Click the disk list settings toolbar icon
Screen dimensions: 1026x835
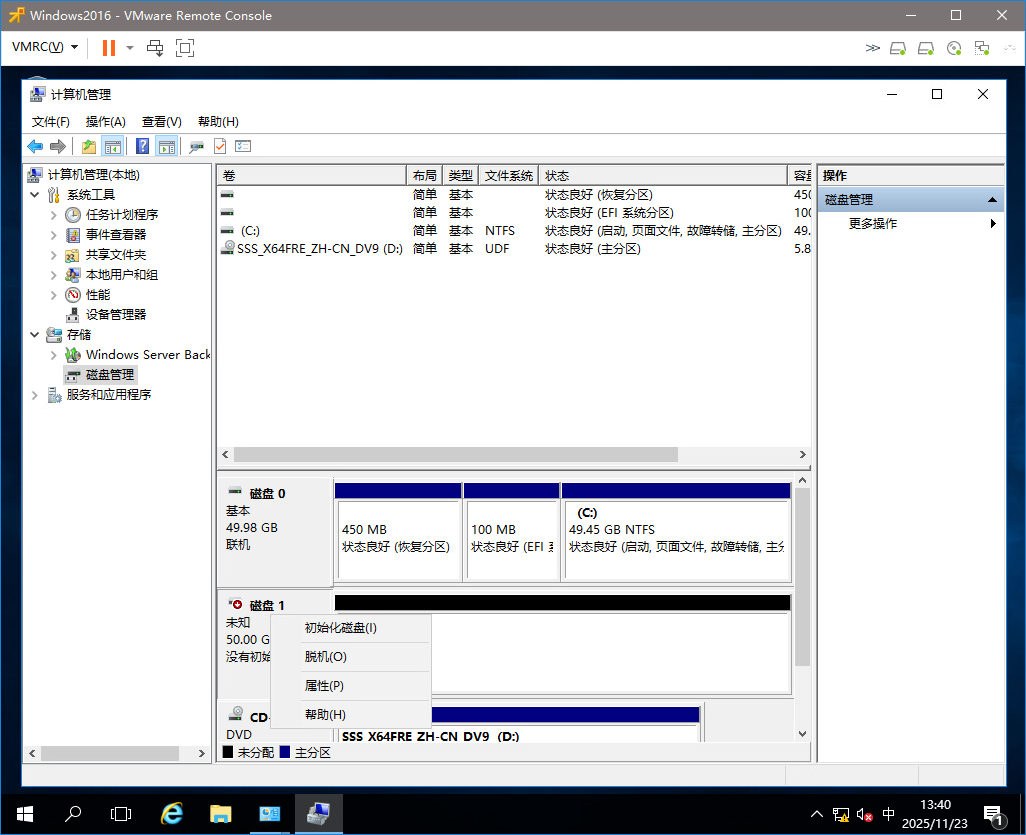point(243,147)
